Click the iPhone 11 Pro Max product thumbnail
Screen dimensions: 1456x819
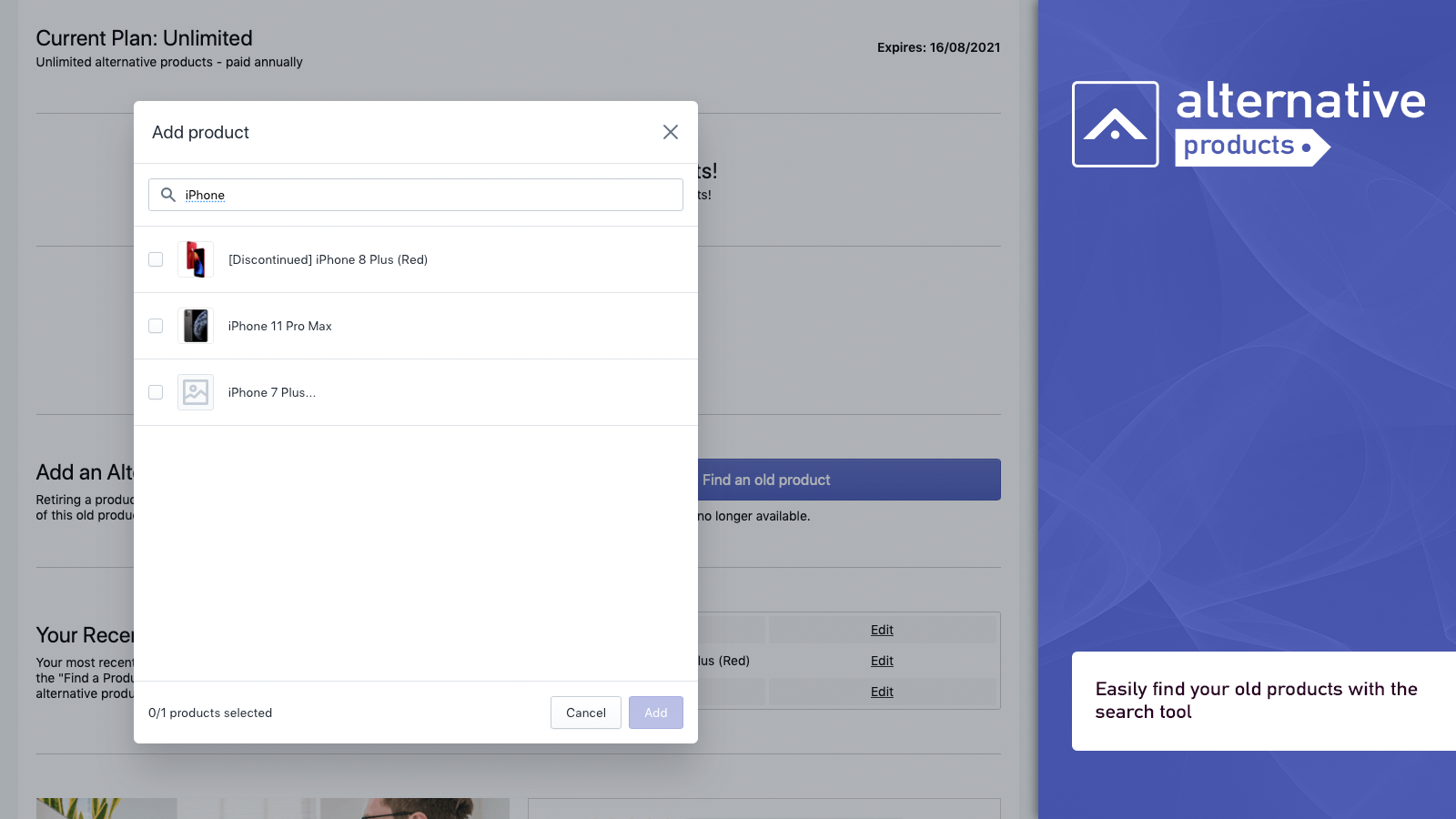(195, 326)
